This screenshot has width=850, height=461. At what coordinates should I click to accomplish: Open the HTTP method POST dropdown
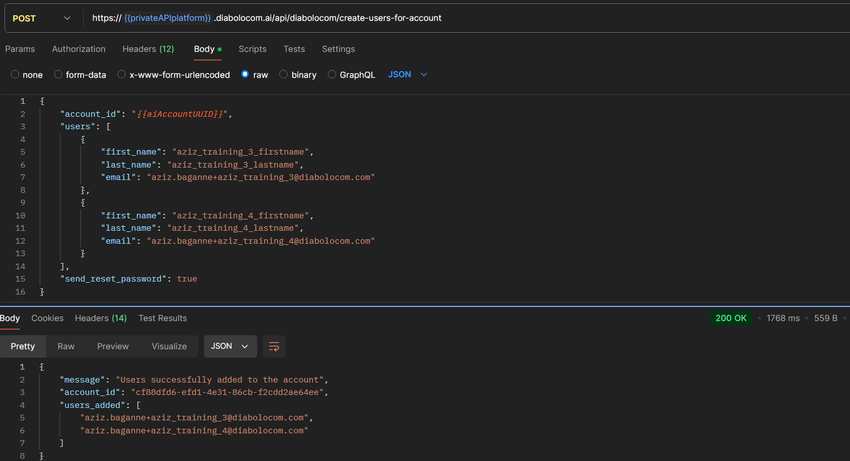41,18
